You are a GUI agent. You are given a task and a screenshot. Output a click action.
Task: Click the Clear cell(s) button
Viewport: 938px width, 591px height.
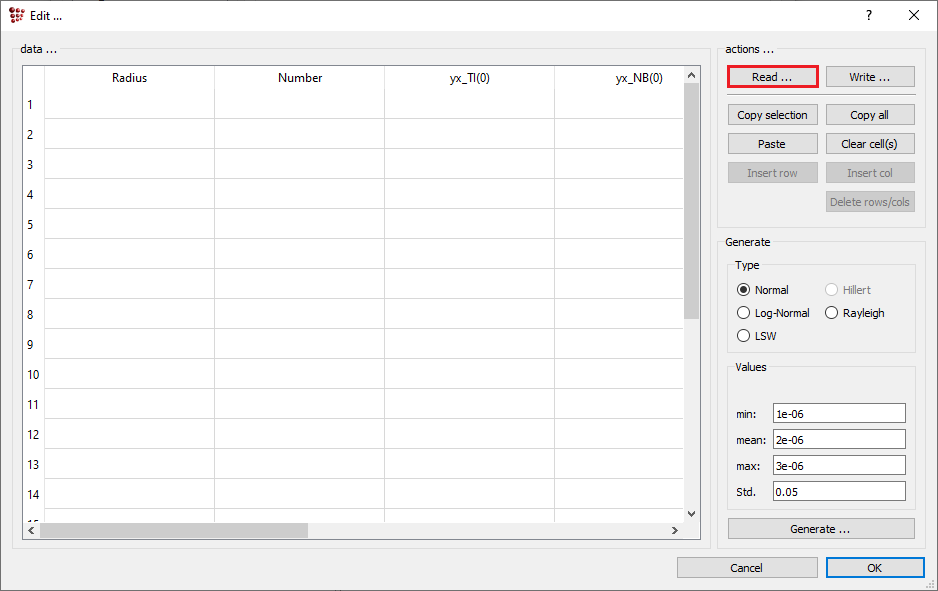pos(870,144)
